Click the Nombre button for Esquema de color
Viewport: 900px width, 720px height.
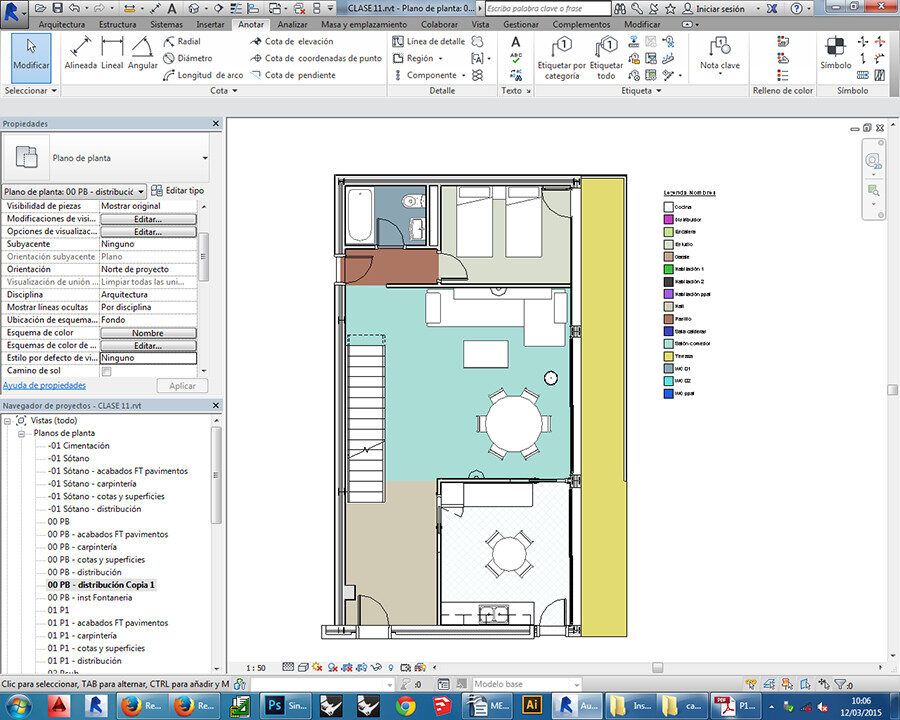tap(148, 333)
